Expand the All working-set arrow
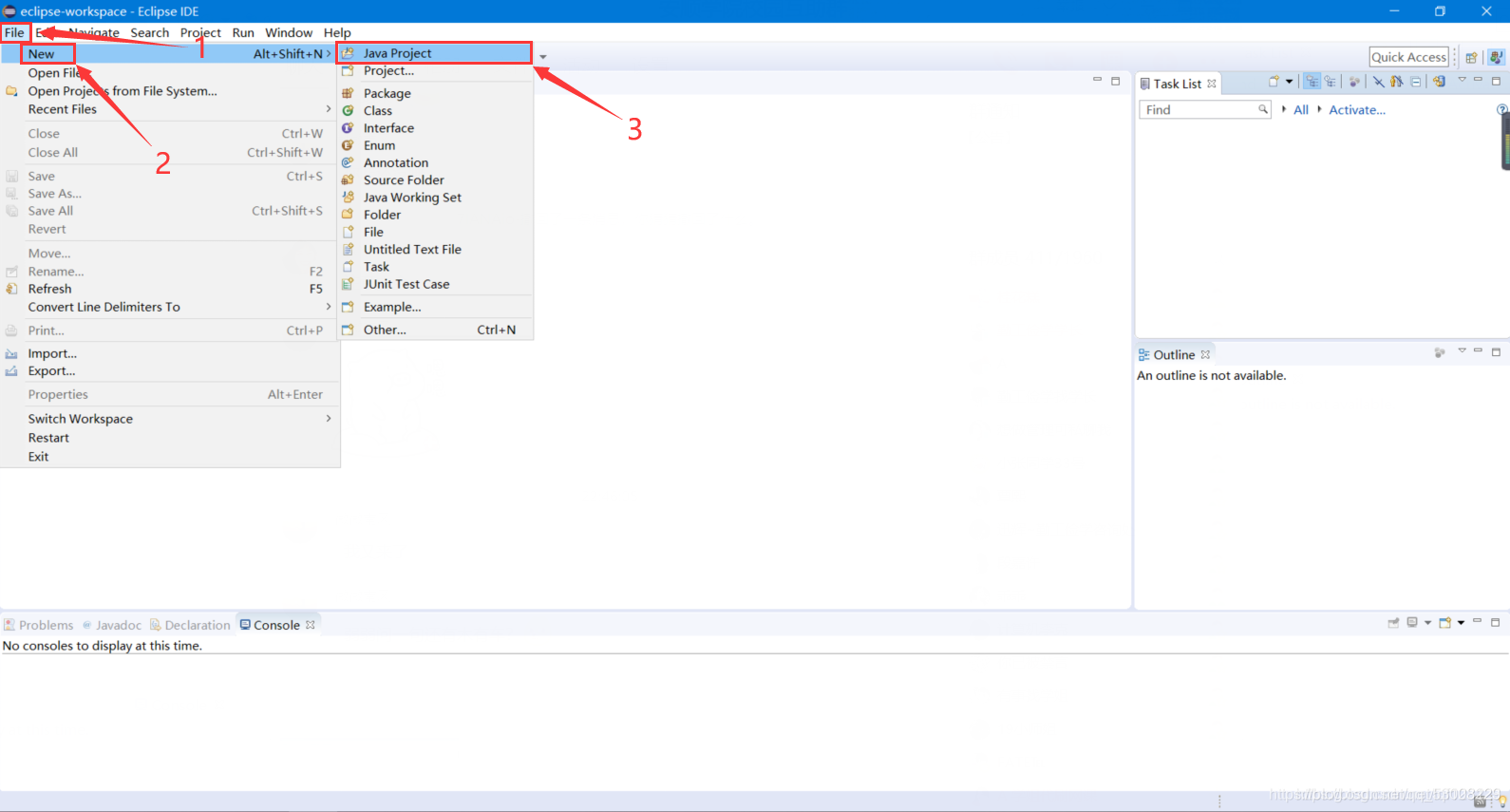Screen dimensions: 1510x812 (x=1284, y=109)
